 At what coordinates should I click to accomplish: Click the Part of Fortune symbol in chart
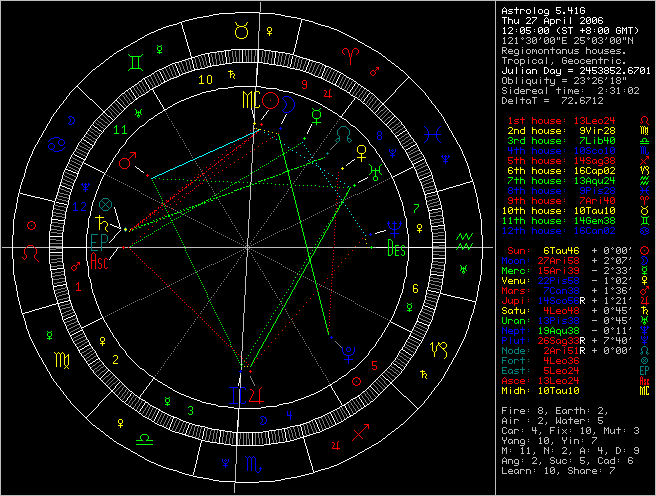(x=121, y=205)
